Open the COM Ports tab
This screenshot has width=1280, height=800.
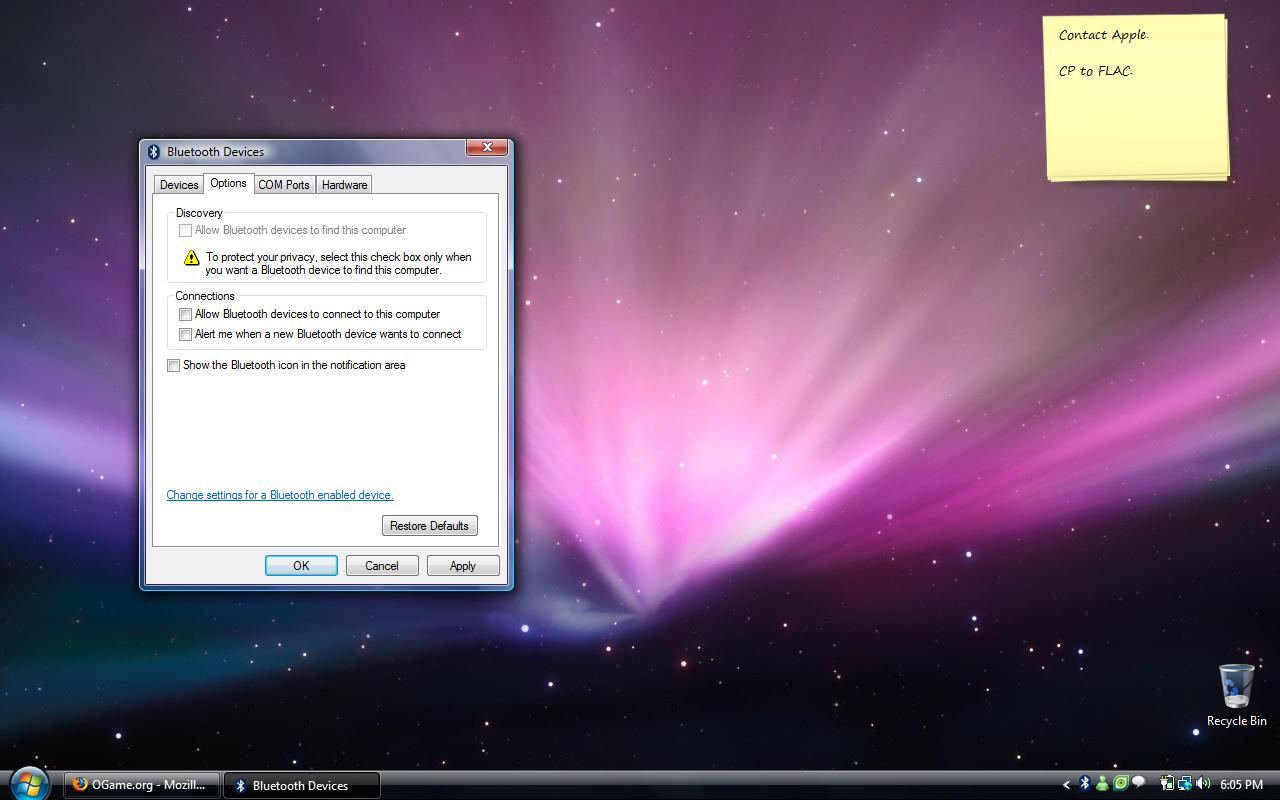point(284,184)
